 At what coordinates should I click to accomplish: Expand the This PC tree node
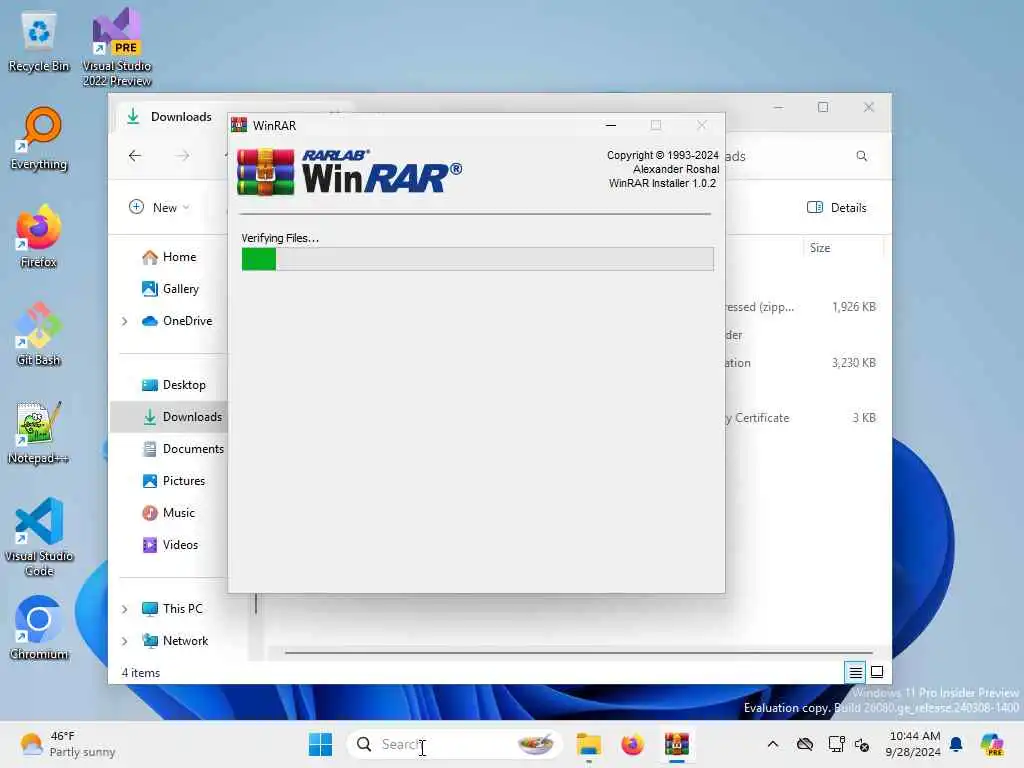124,609
